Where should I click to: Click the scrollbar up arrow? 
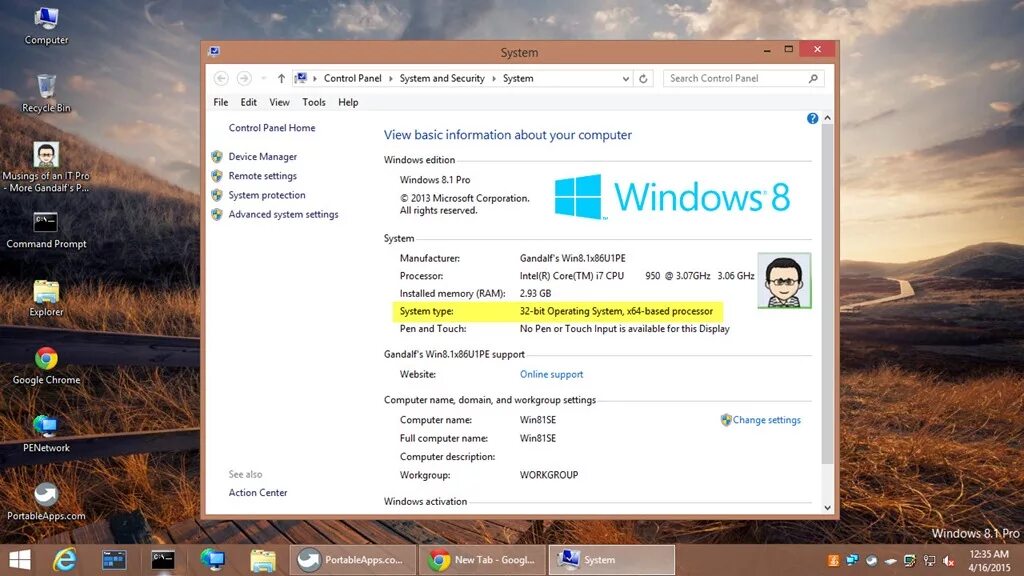[x=827, y=118]
